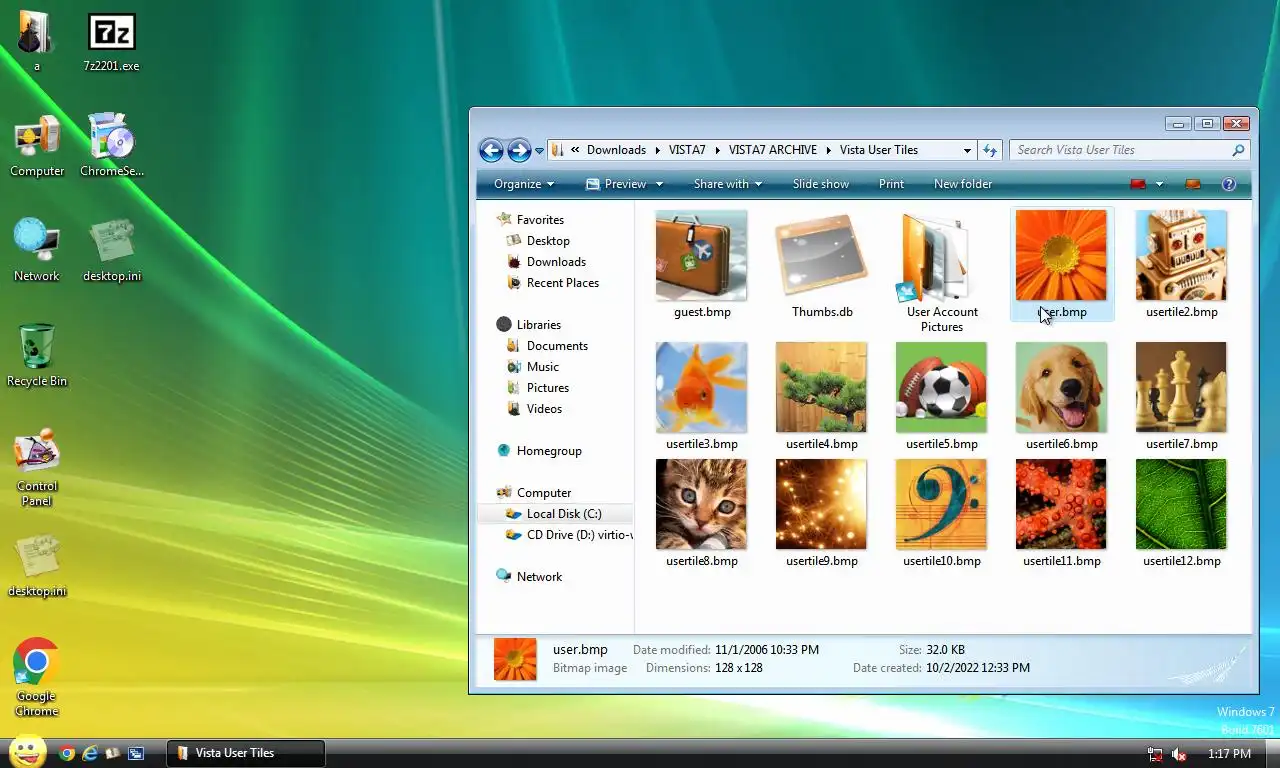Open the smiley-face Start button
Image resolution: width=1280 pixels, height=768 pixels.
pos(27,751)
